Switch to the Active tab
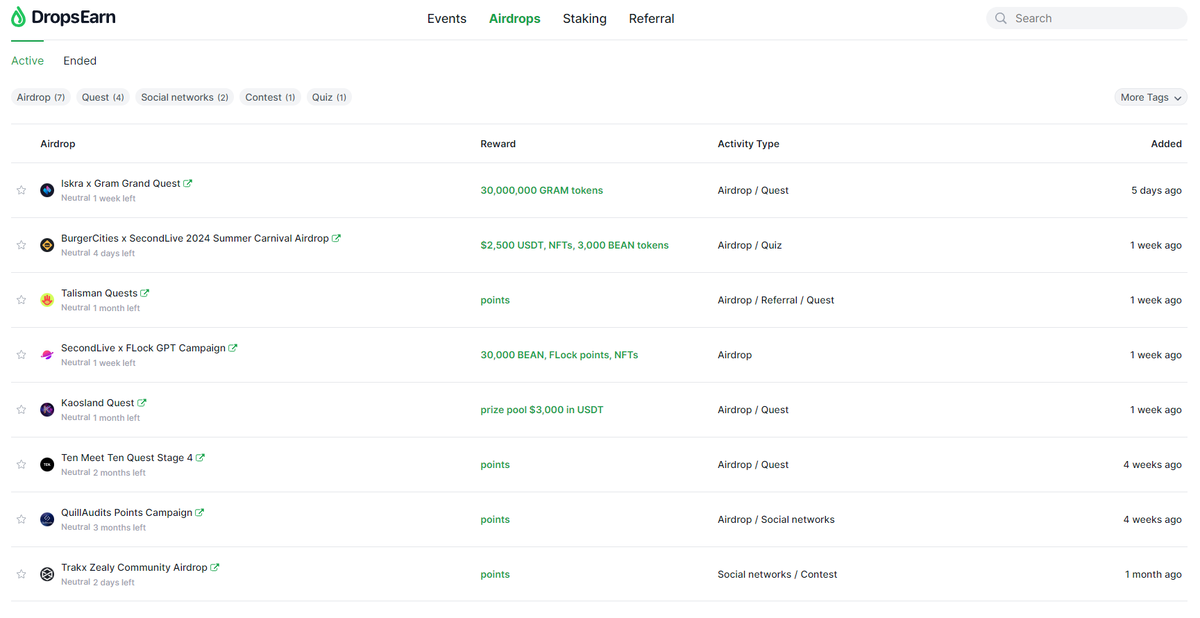1200x618 pixels. point(28,61)
